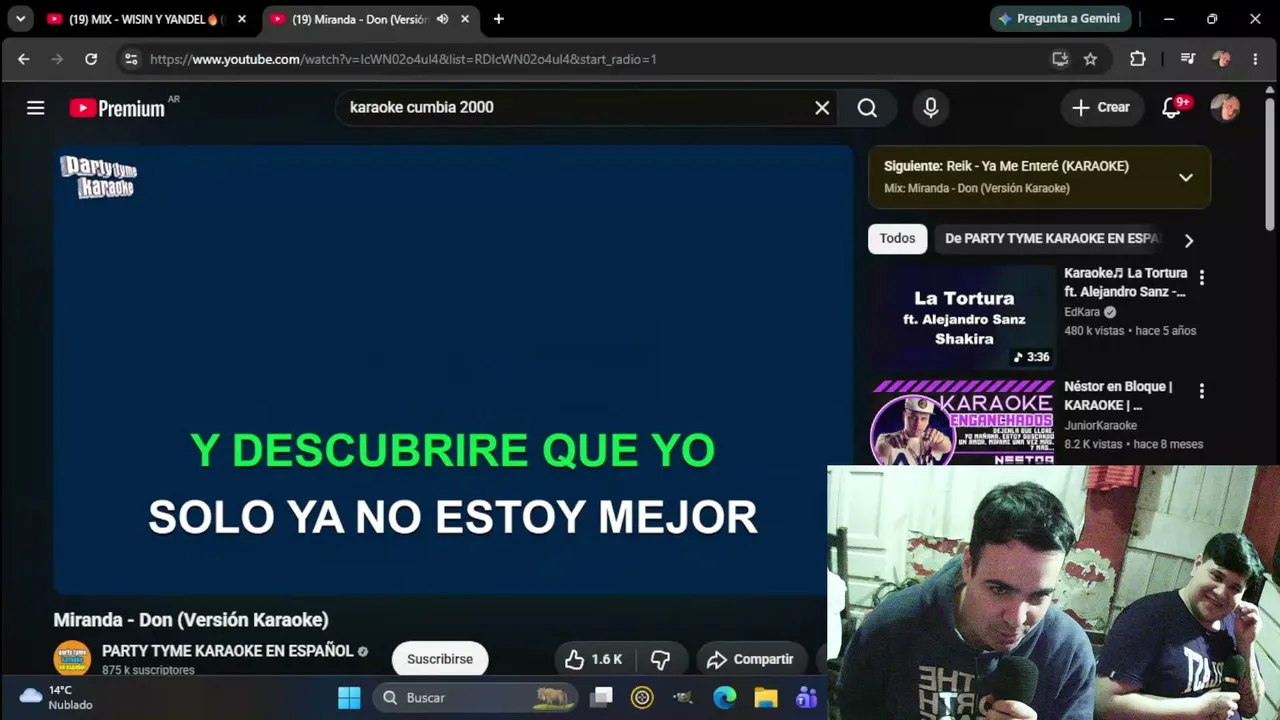Open the Crear upload menu
This screenshot has height=720, width=1280.
tap(1101, 108)
